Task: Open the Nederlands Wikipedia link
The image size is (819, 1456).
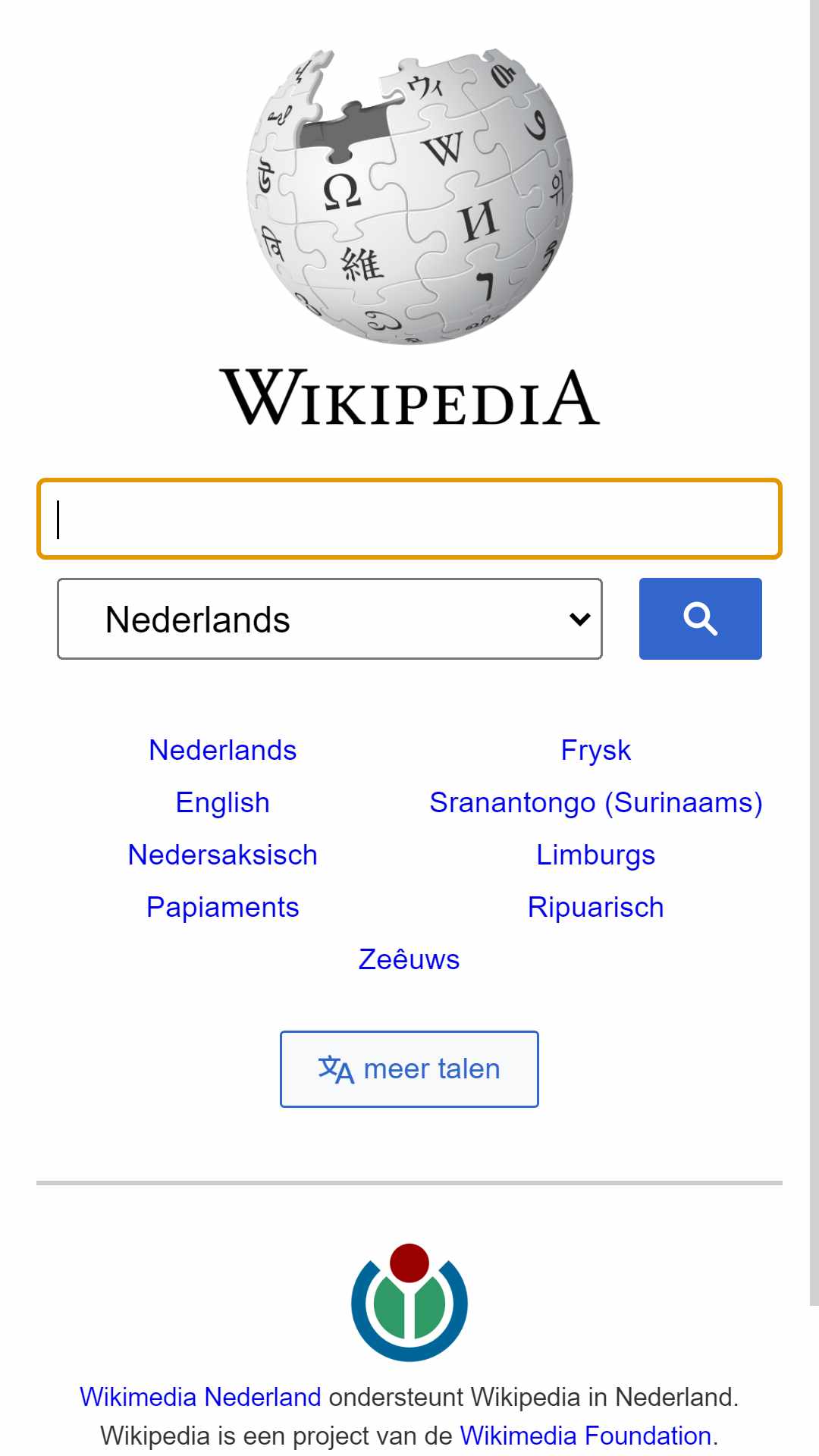Action: coord(223,750)
